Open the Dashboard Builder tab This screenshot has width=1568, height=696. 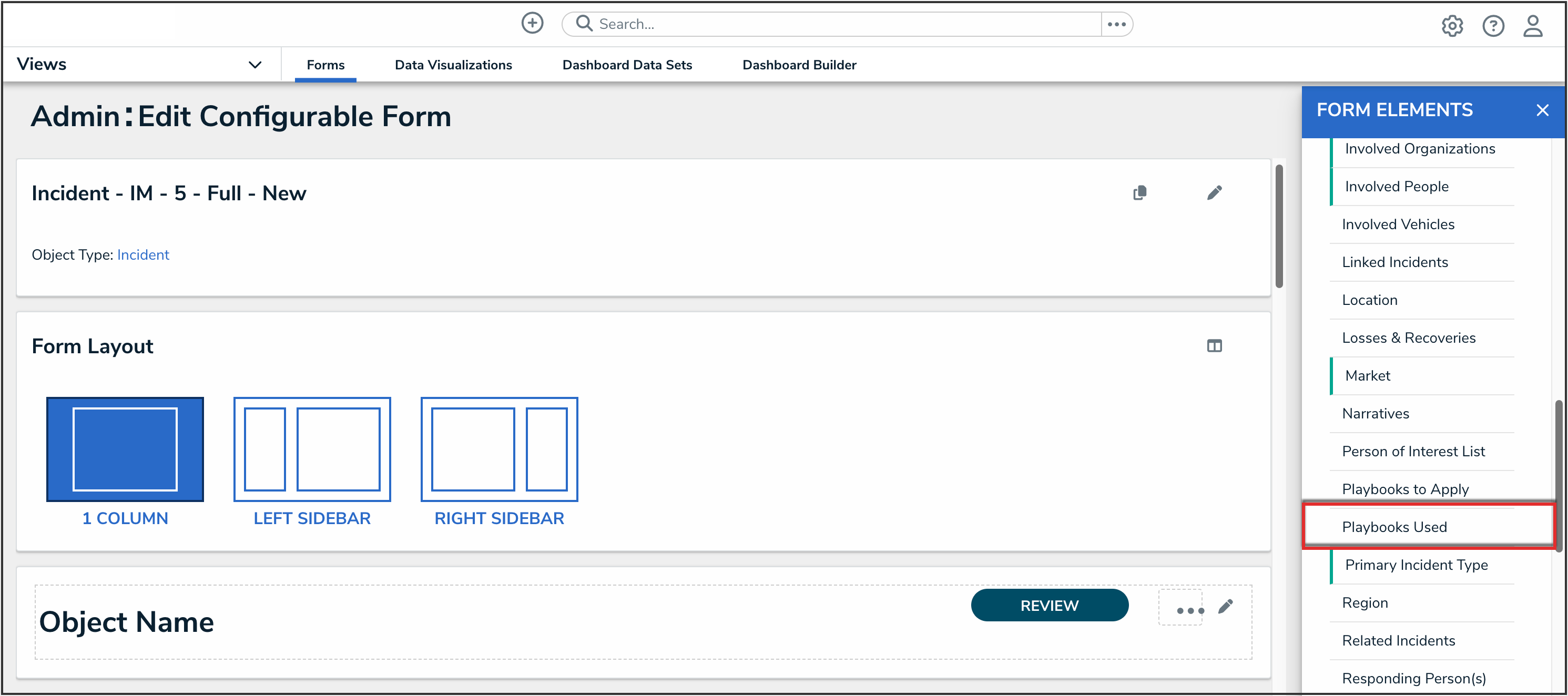click(799, 65)
